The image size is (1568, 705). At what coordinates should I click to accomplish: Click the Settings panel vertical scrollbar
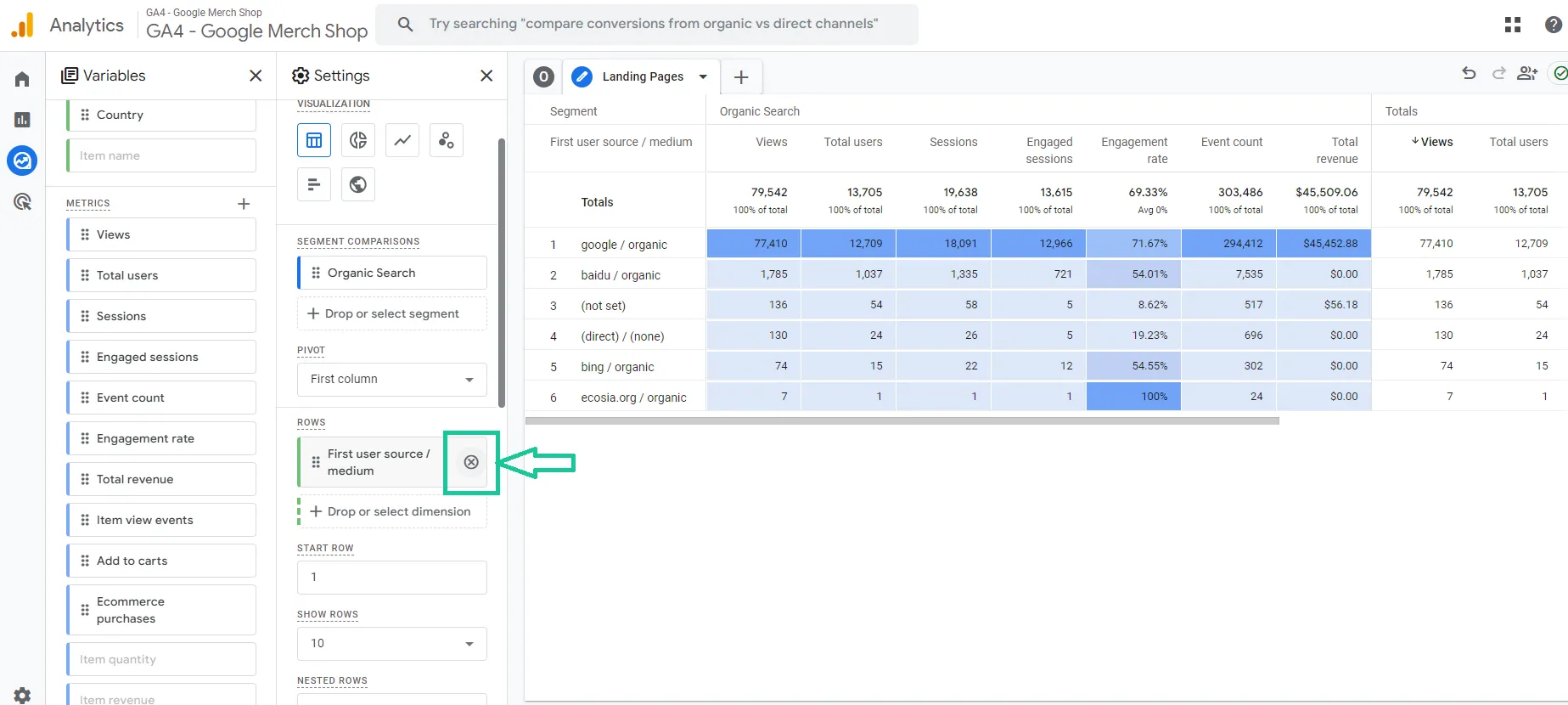point(501,272)
